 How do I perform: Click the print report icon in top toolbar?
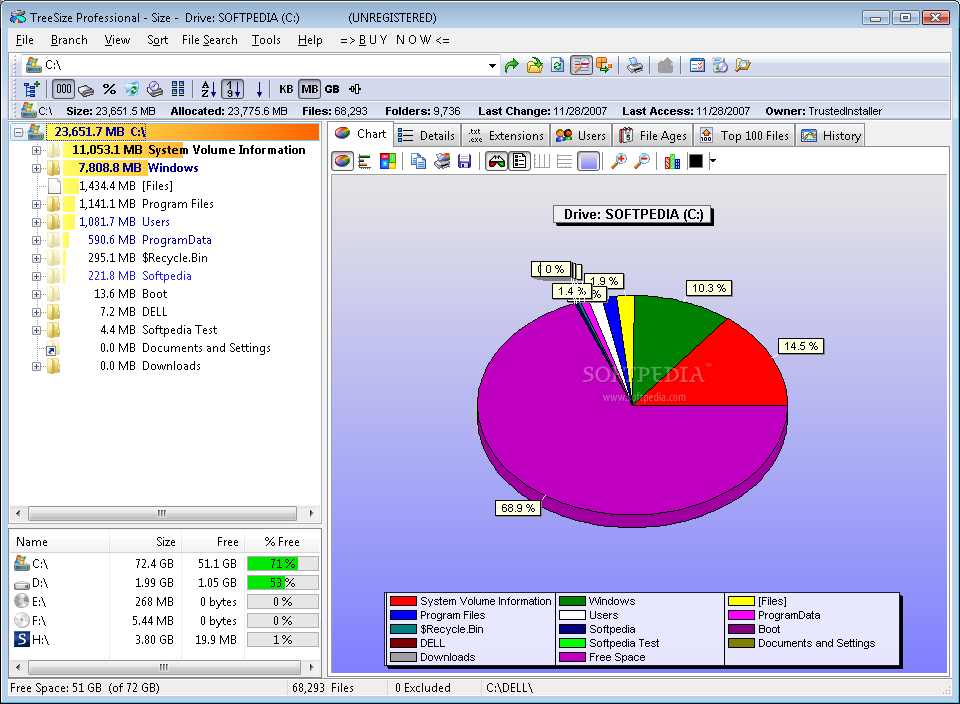click(x=635, y=65)
